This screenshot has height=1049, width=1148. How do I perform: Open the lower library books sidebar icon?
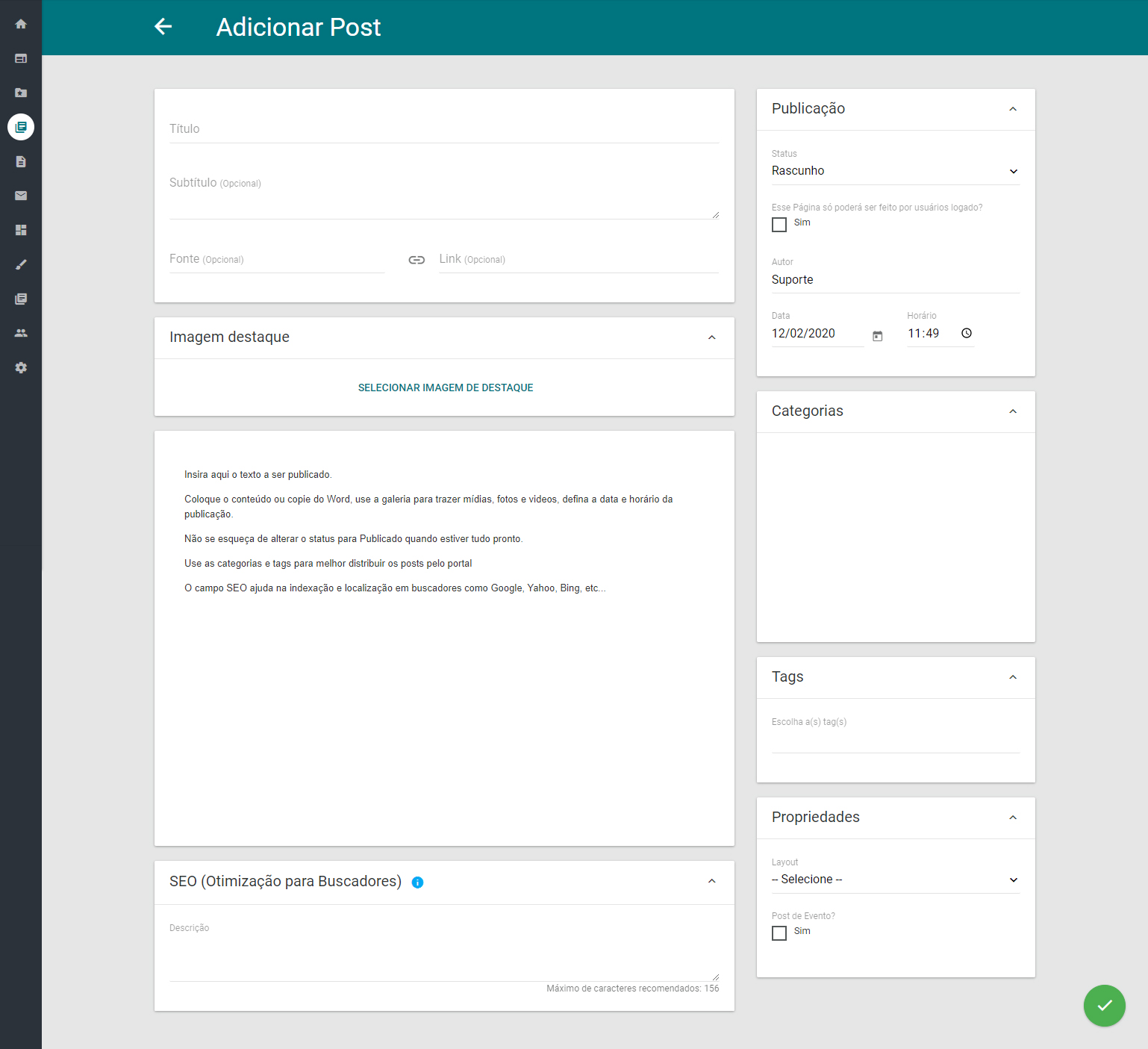tap(21, 299)
